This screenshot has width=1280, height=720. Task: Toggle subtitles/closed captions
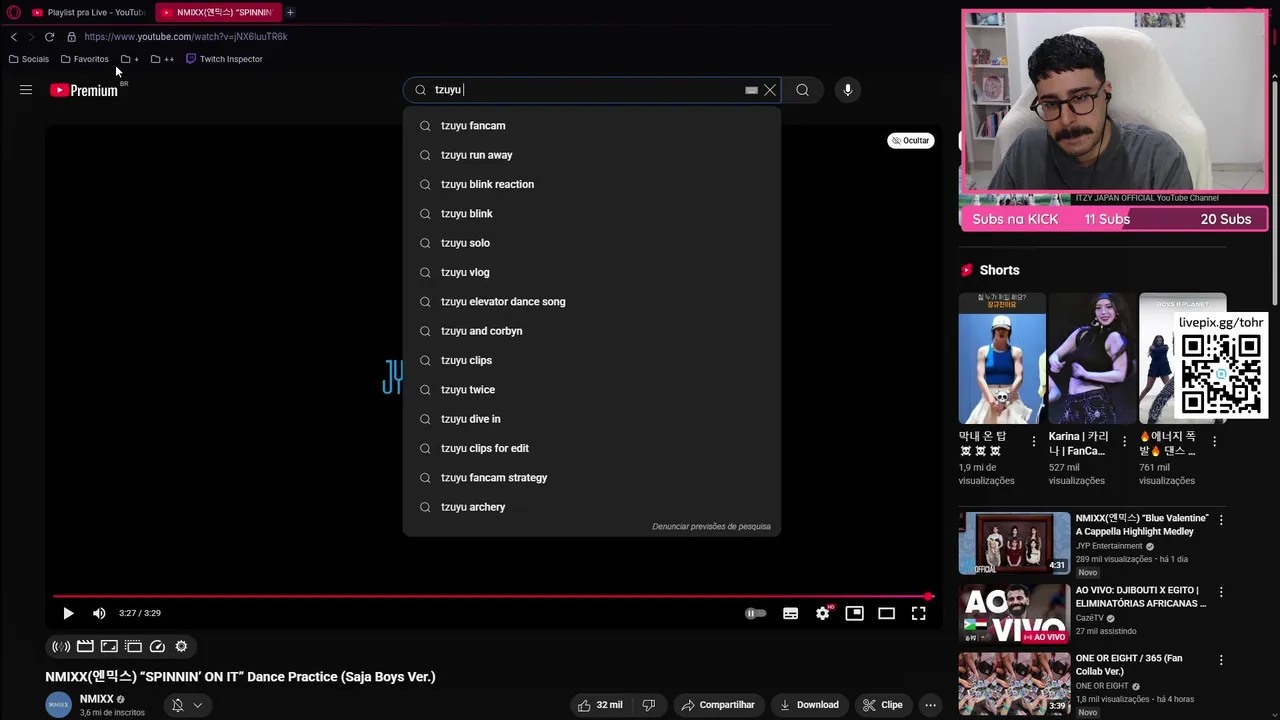790,613
